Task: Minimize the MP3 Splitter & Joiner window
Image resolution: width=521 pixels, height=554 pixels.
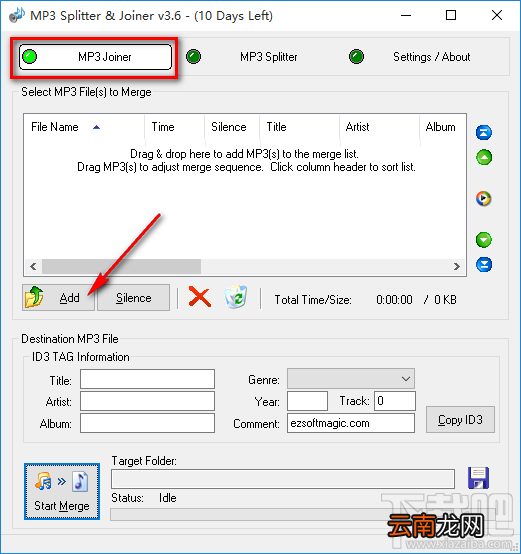Action: tap(406, 15)
